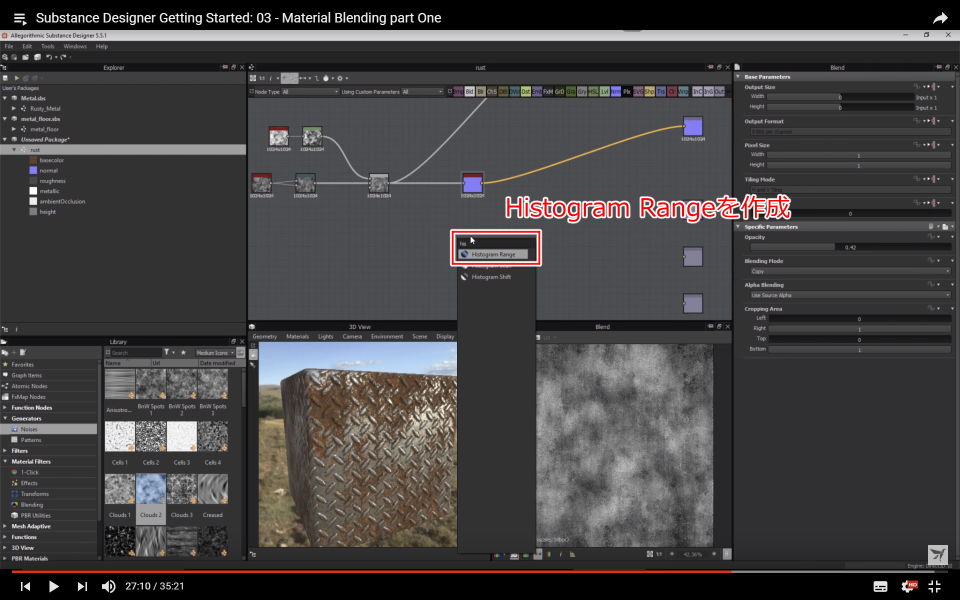Open the Materials menu in 3D View
Image resolution: width=960 pixels, height=600 pixels.
(x=298, y=337)
